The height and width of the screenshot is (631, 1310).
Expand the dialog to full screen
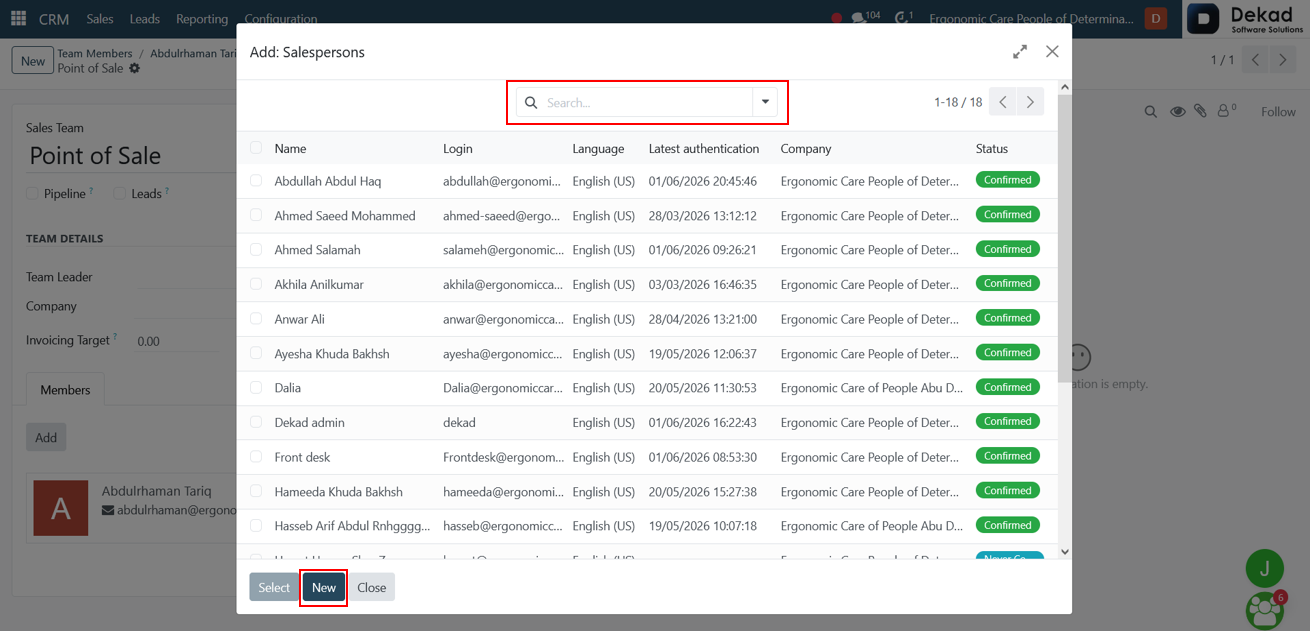(x=1020, y=52)
